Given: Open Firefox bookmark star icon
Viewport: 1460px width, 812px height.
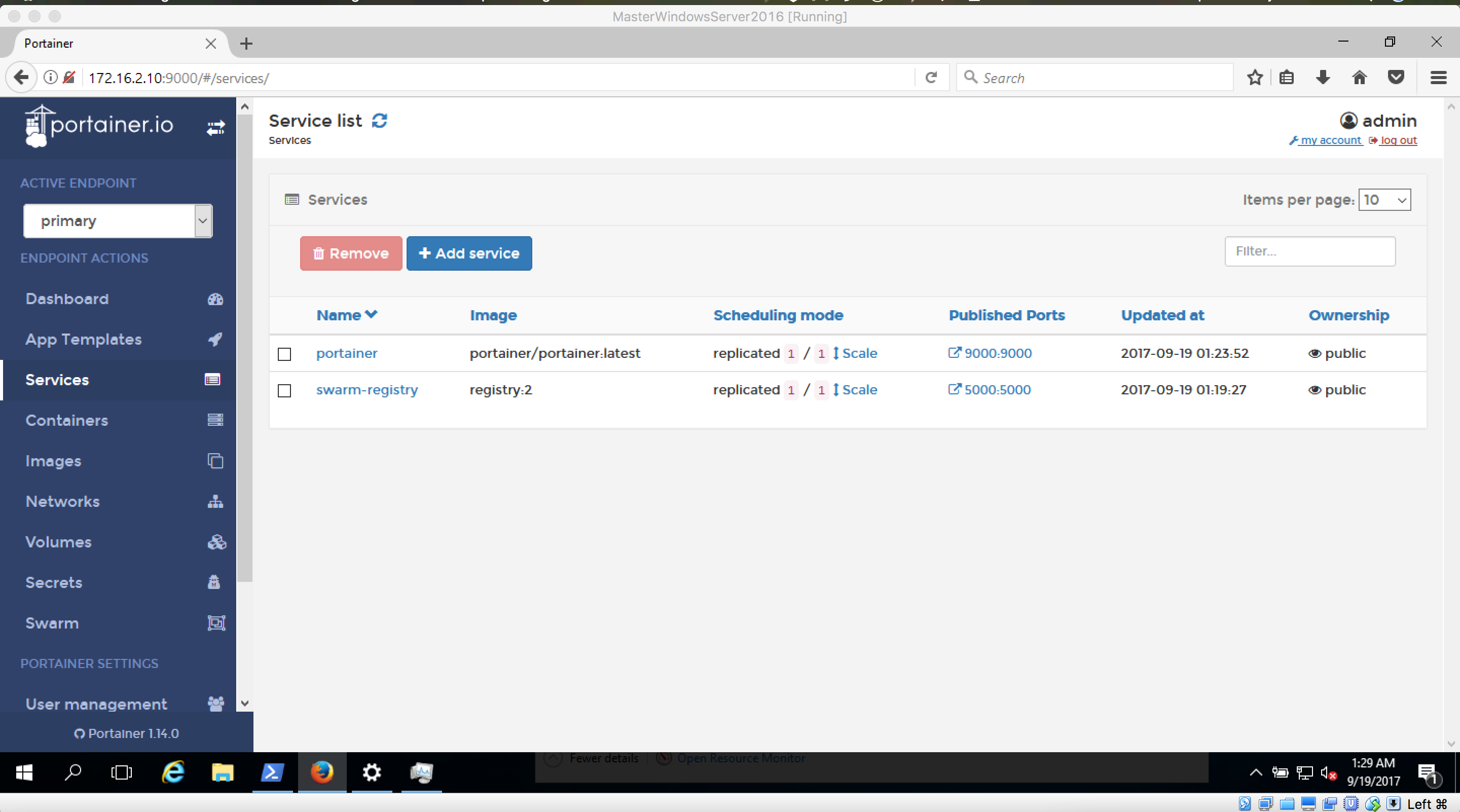Looking at the screenshot, I should pyautogui.click(x=1255, y=78).
